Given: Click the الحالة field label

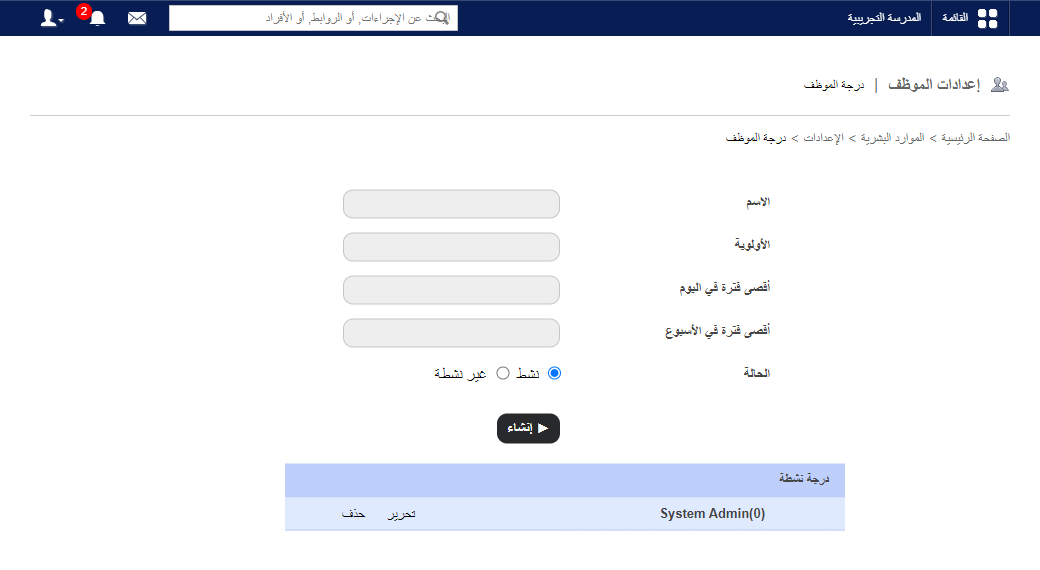Looking at the screenshot, I should pos(757,374).
